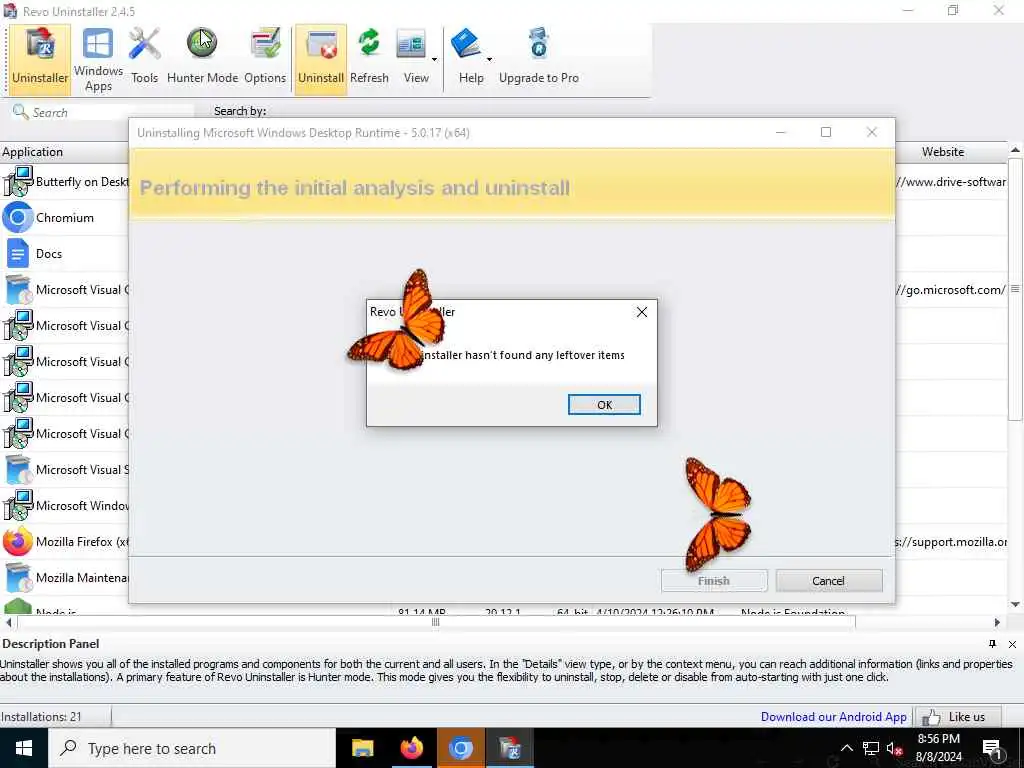Click the muted volume tray icon

point(895,748)
